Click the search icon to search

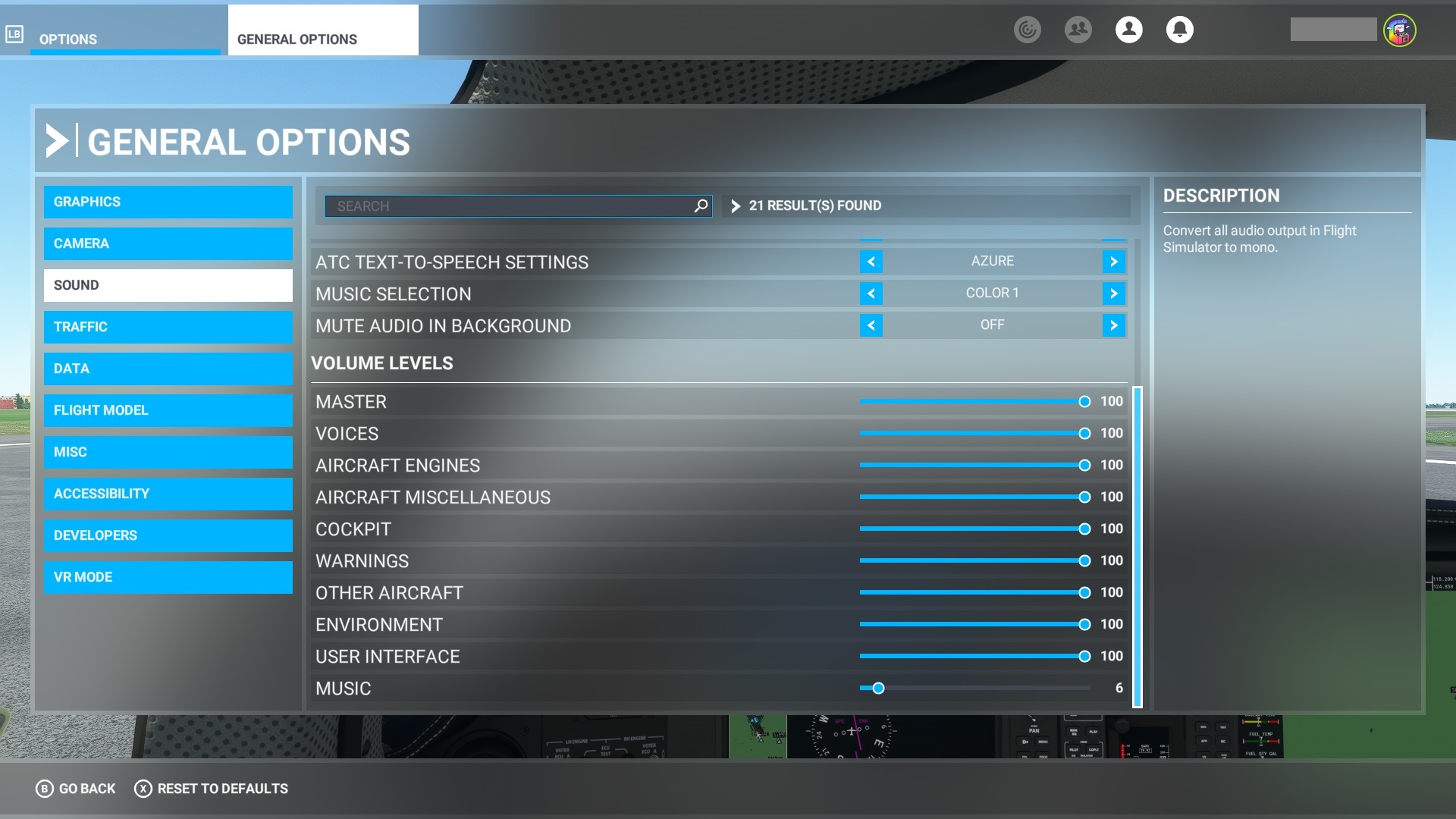tap(700, 206)
